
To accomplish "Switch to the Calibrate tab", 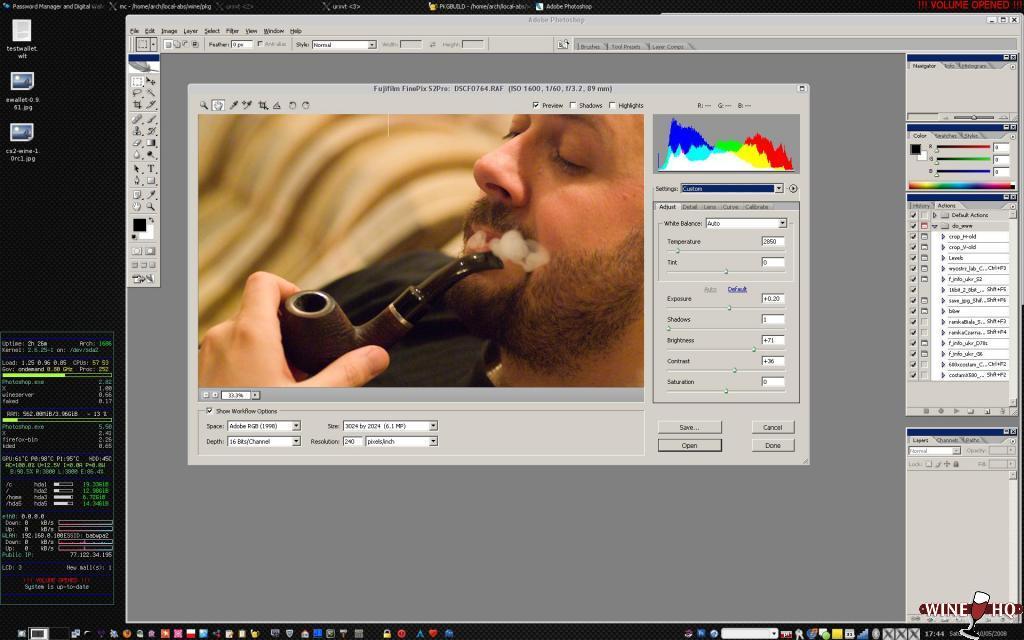I will click(756, 207).
